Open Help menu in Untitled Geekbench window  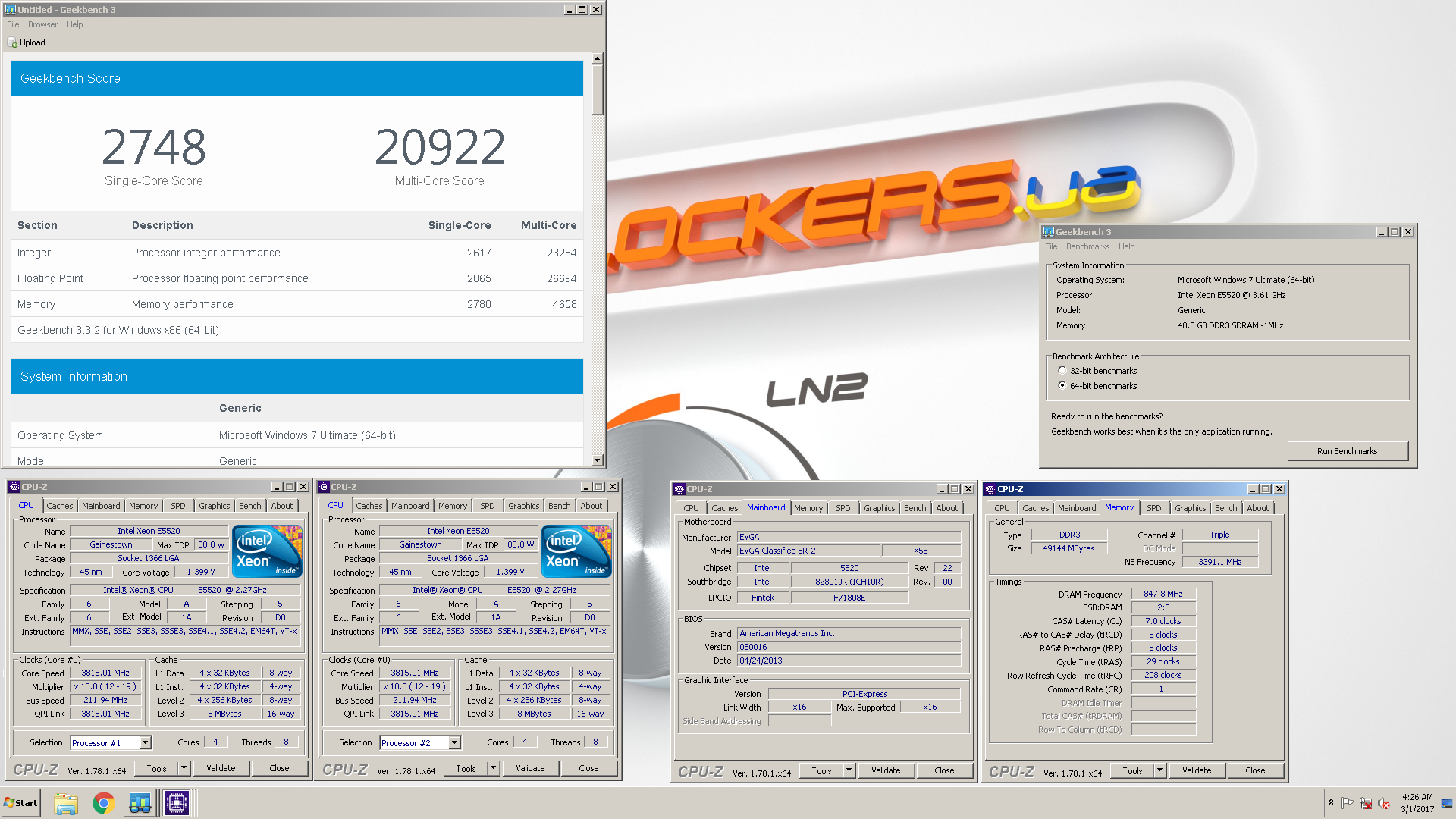(x=74, y=24)
